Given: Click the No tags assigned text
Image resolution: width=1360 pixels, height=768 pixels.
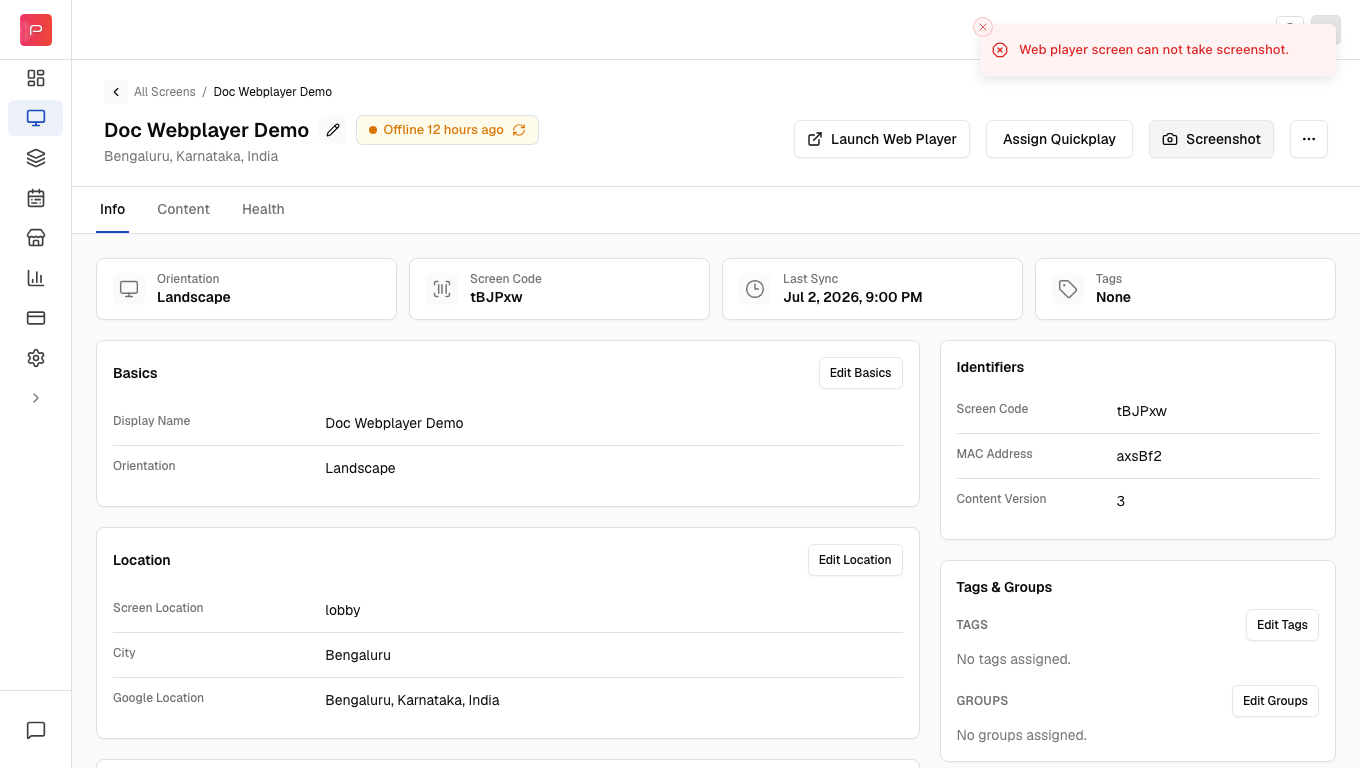Looking at the screenshot, I should click(x=1014, y=659).
